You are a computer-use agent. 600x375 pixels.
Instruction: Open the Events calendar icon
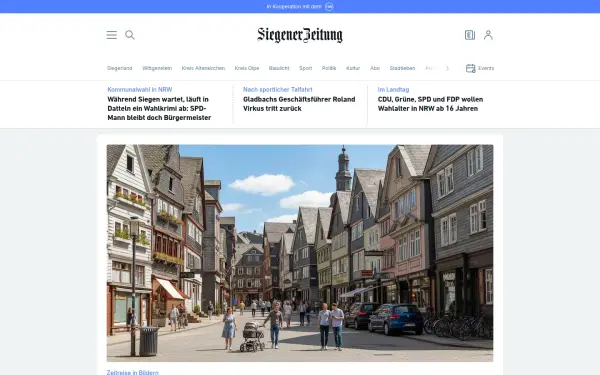pos(470,68)
